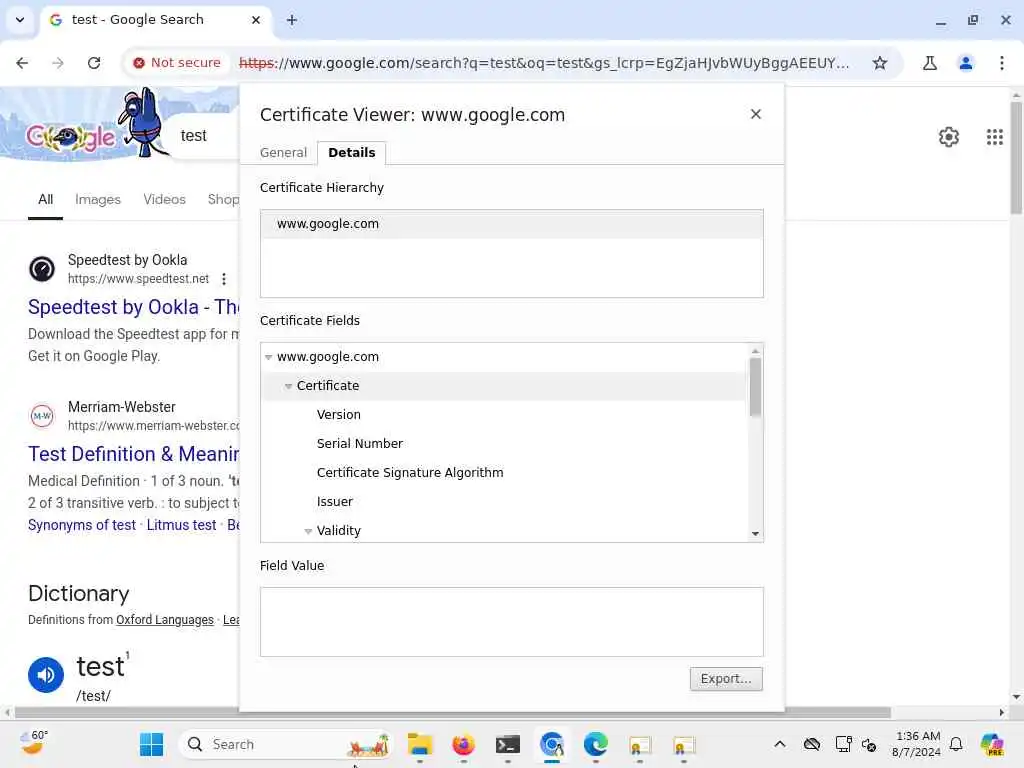Open Google search settings gear

948,137
